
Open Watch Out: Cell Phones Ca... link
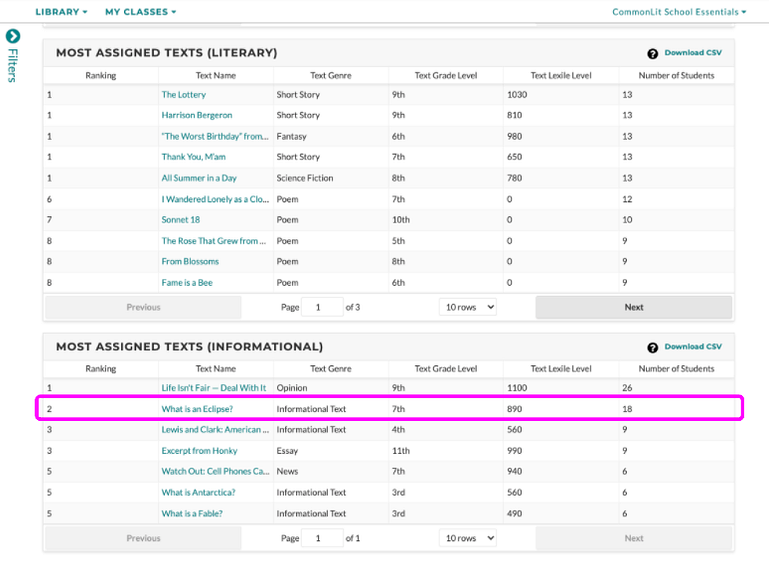point(215,471)
